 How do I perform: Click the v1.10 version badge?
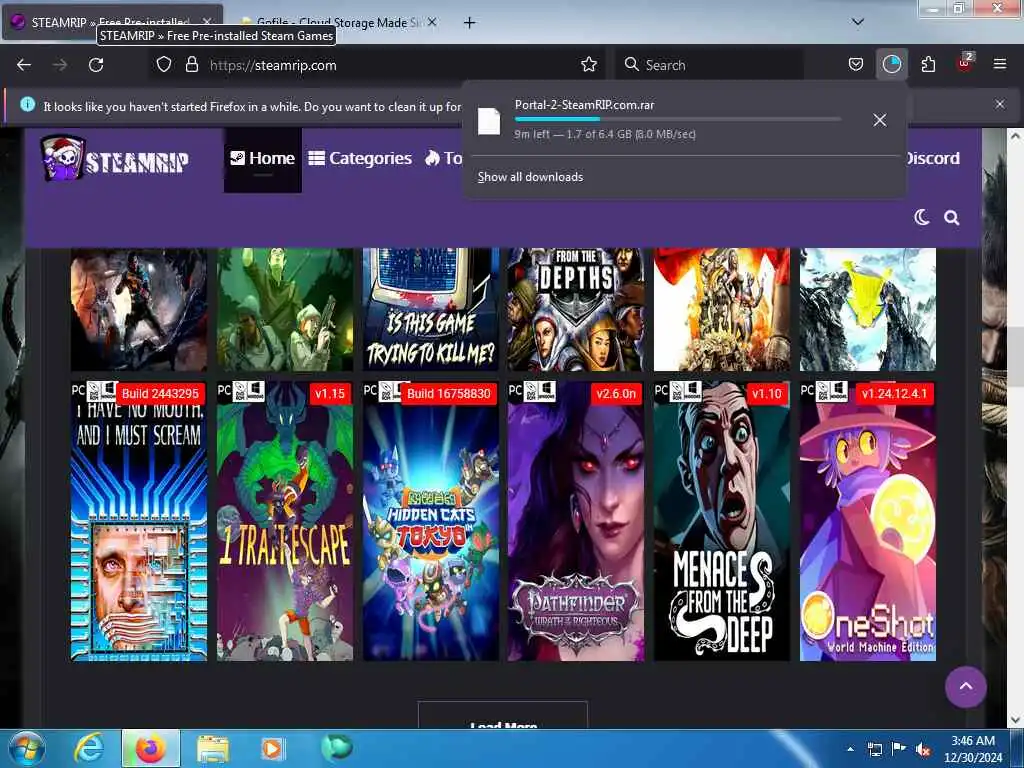[x=767, y=394]
